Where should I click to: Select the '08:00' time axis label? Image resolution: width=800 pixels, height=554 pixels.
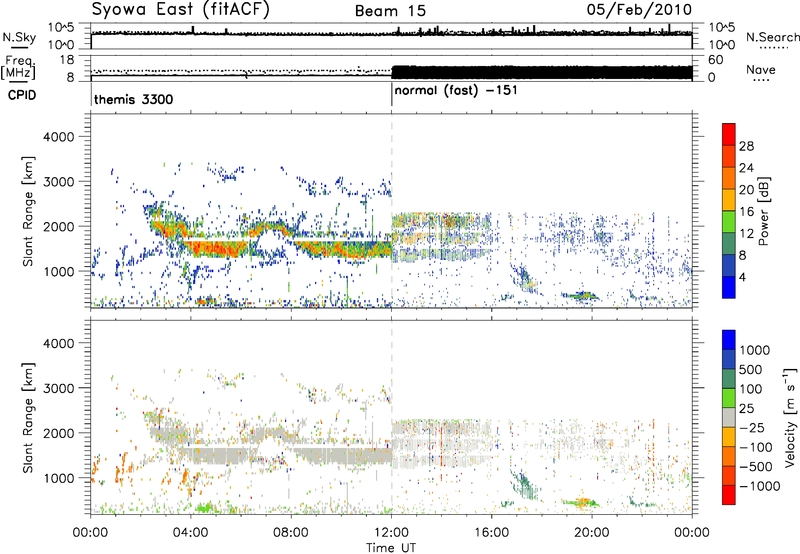[291, 533]
